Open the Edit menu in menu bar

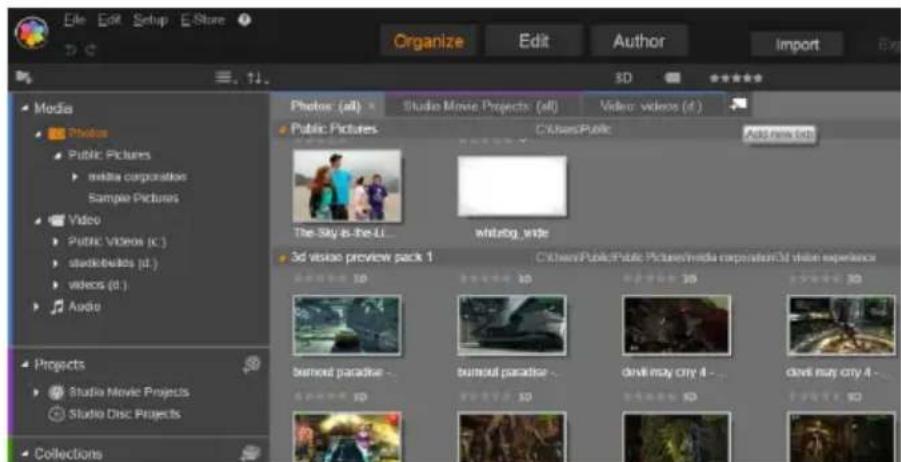[x=107, y=20]
